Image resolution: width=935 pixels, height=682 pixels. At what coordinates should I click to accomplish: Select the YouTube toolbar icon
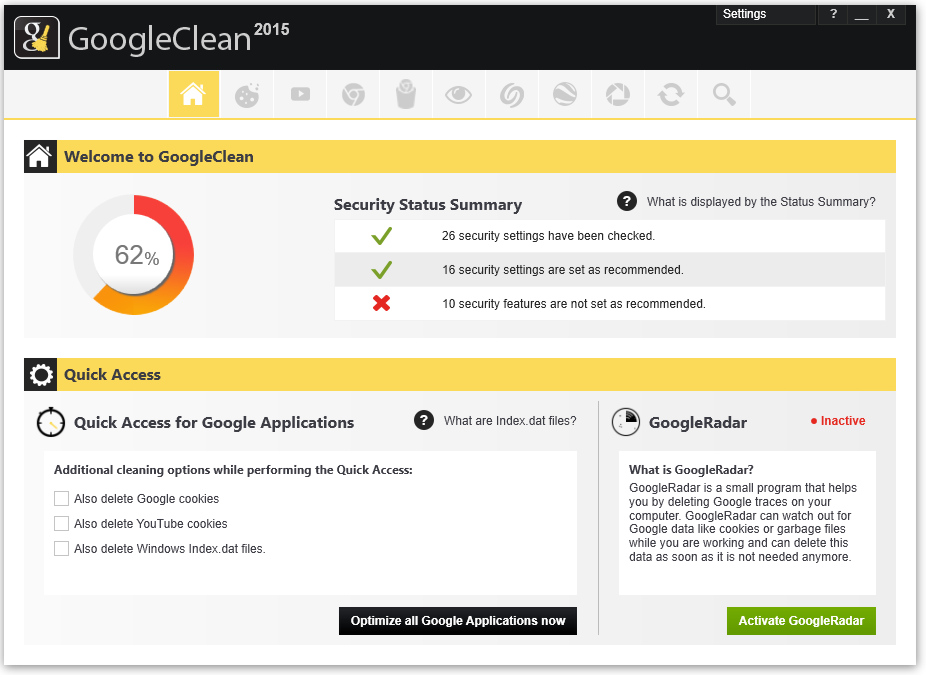(300, 94)
